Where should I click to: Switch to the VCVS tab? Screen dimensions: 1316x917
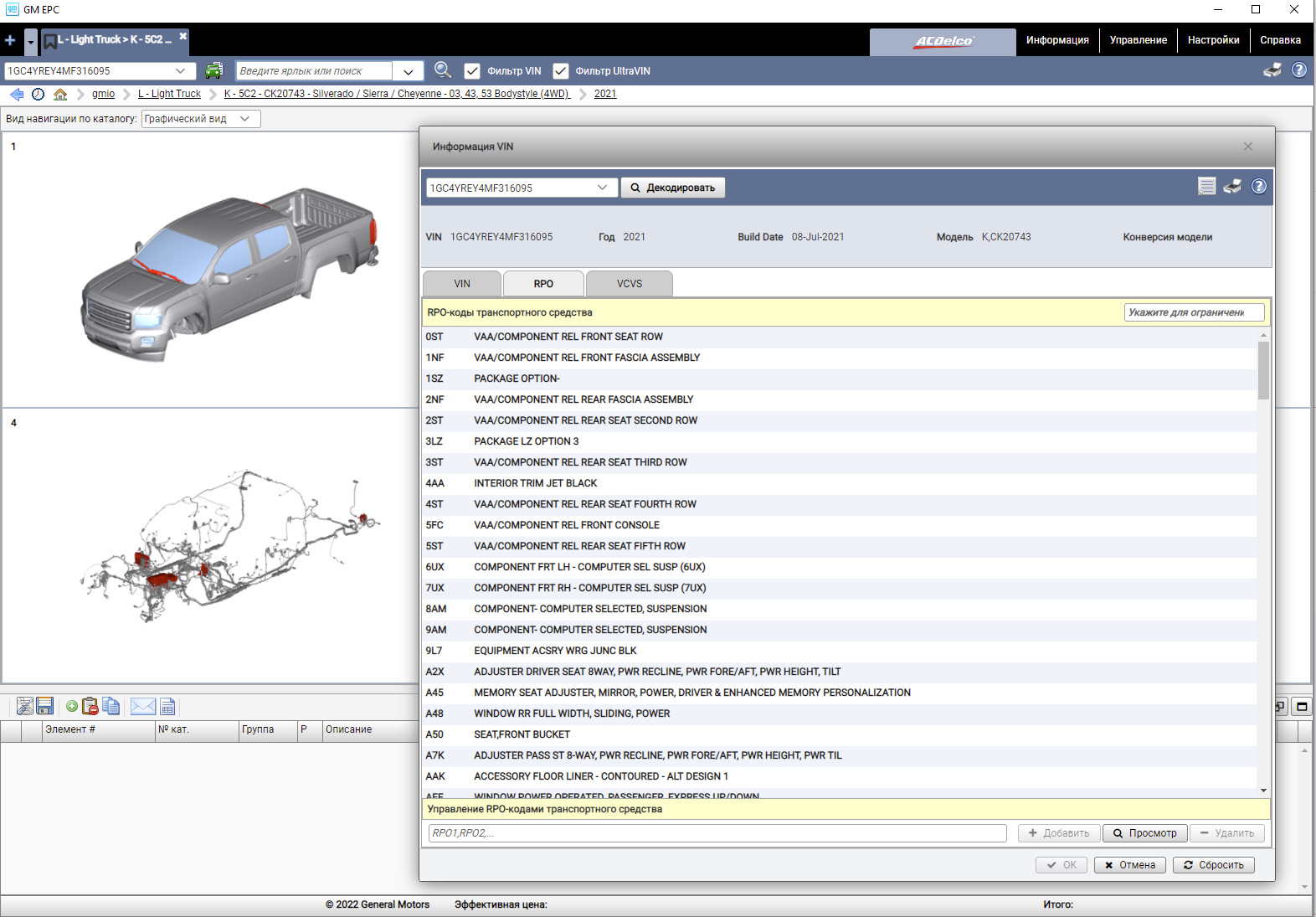click(629, 284)
